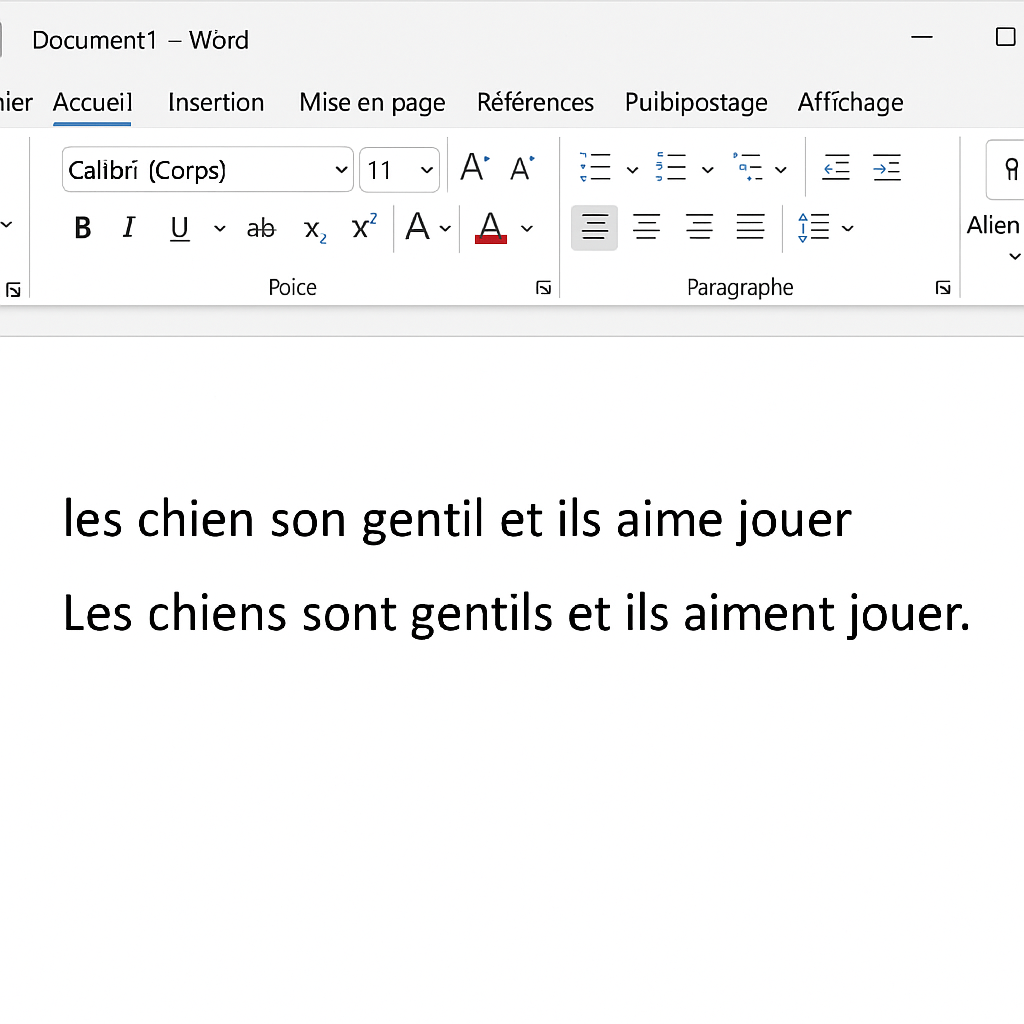Open the Mise en page tab

372,102
